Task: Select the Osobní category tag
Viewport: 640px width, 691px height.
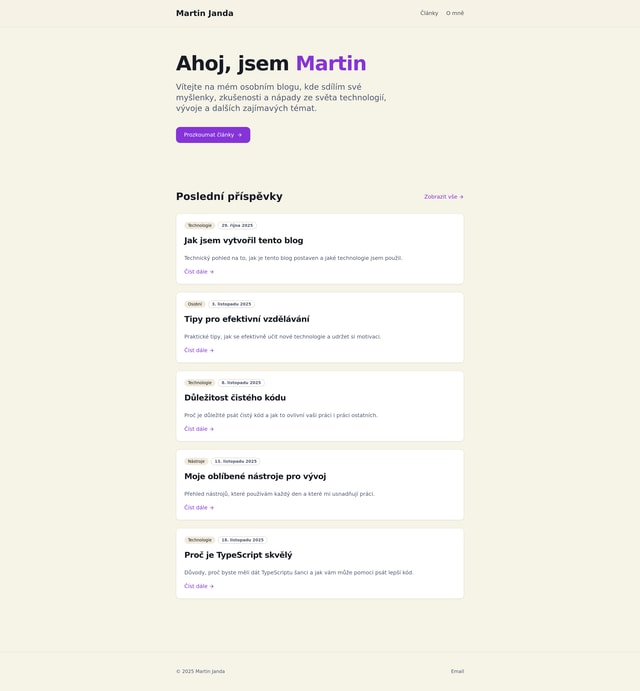Action: point(195,304)
